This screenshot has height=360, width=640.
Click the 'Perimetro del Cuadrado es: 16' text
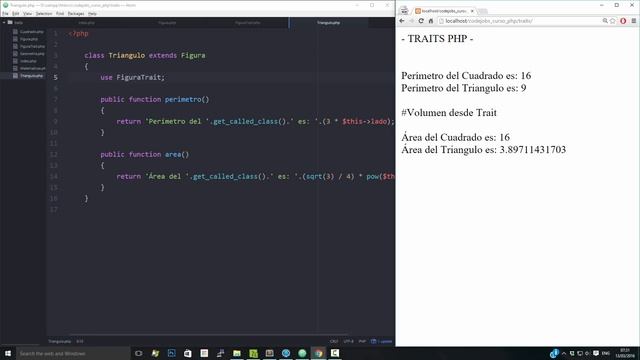[466, 76]
